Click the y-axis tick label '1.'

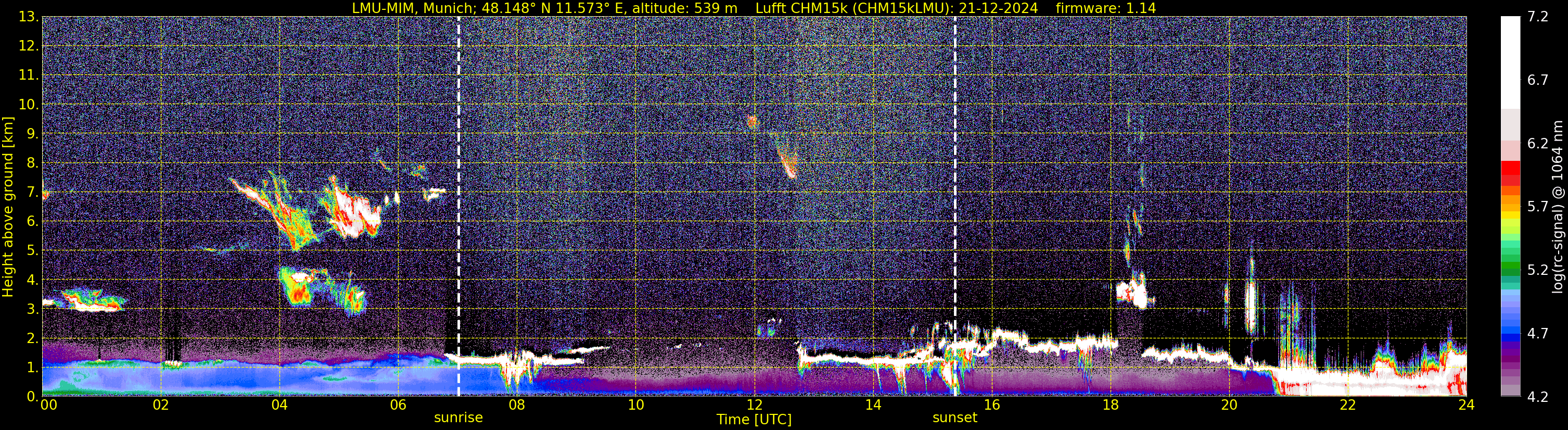click(33, 367)
